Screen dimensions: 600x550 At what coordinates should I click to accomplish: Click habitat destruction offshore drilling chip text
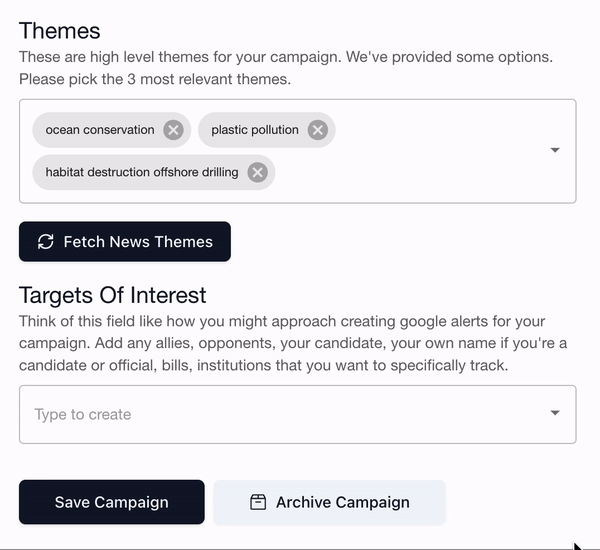tap(142, 172)
